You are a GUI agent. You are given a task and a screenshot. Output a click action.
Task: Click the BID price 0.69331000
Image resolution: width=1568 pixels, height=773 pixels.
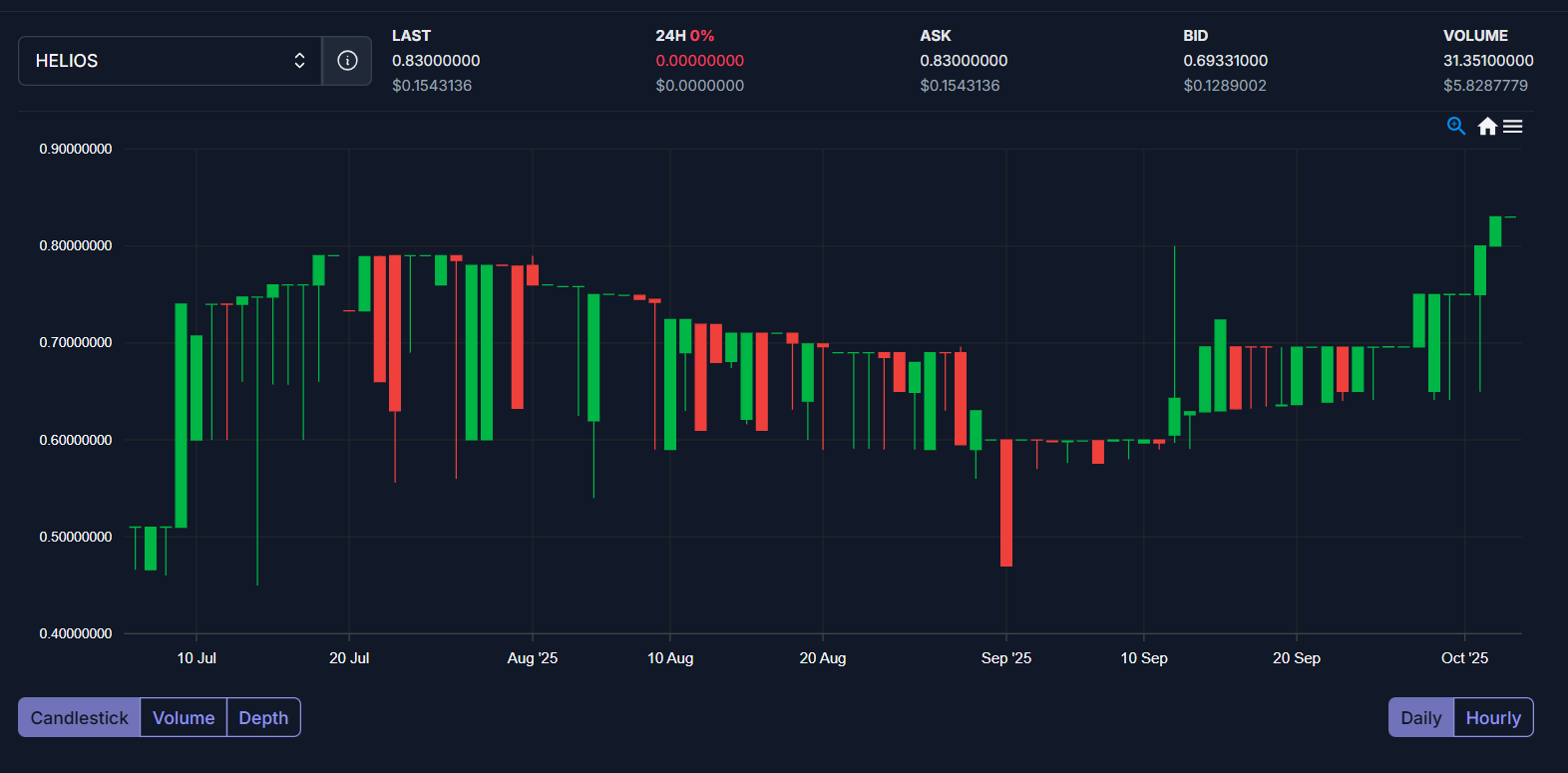point(1225,61)
